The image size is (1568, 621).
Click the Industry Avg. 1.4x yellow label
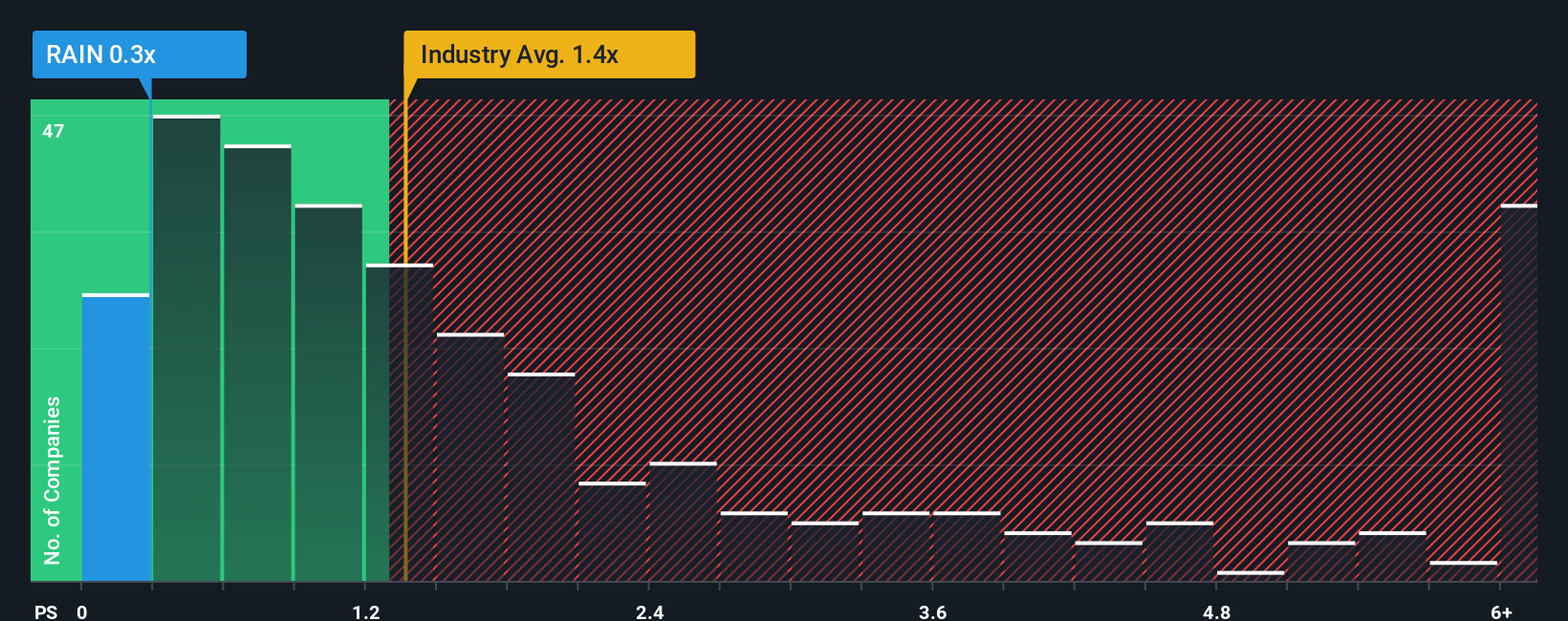pos(549,54)
